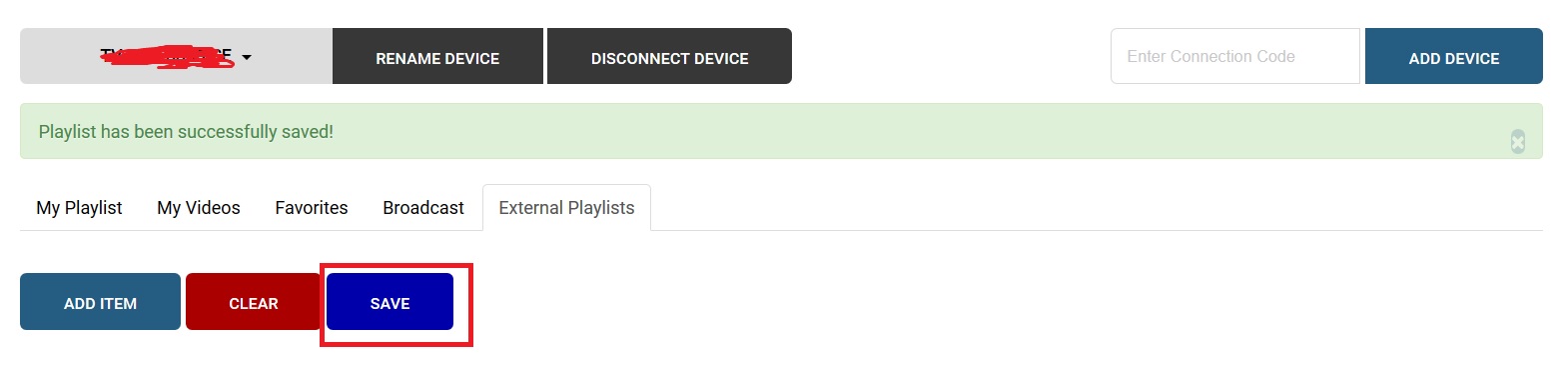Save the external playlist

coord(390,301)
